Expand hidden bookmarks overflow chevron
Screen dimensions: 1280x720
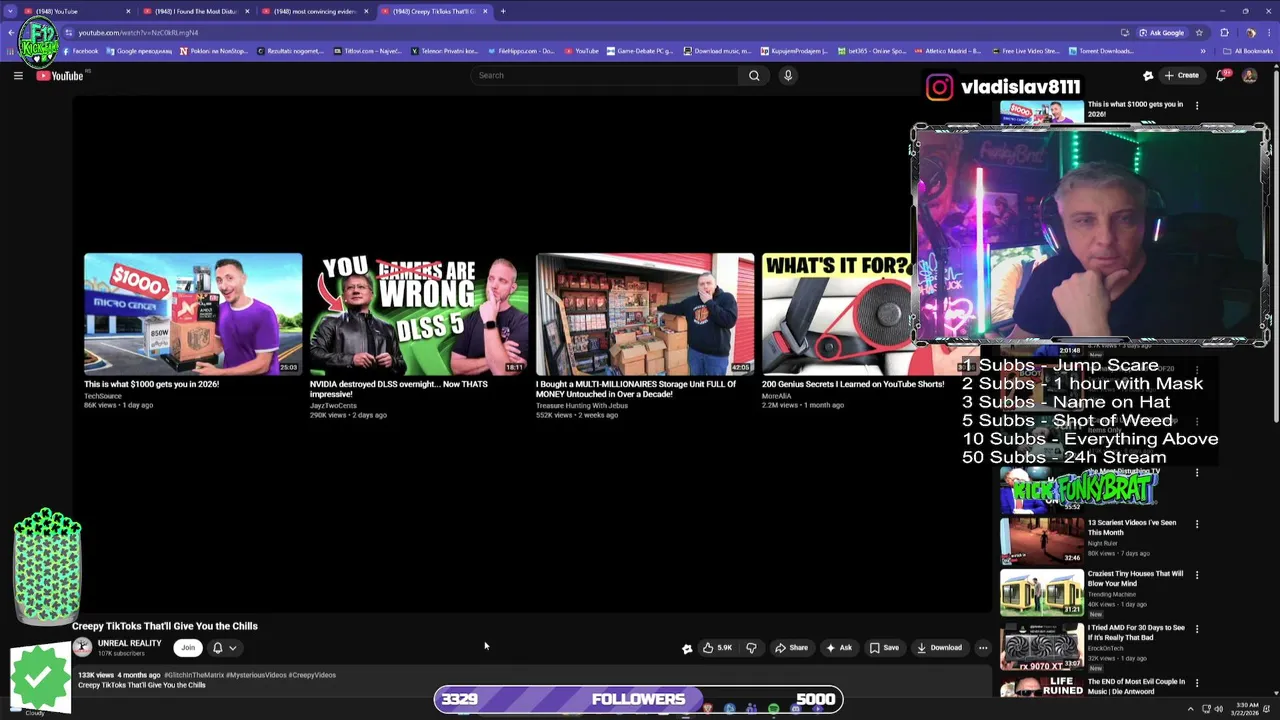point(1203,51)
